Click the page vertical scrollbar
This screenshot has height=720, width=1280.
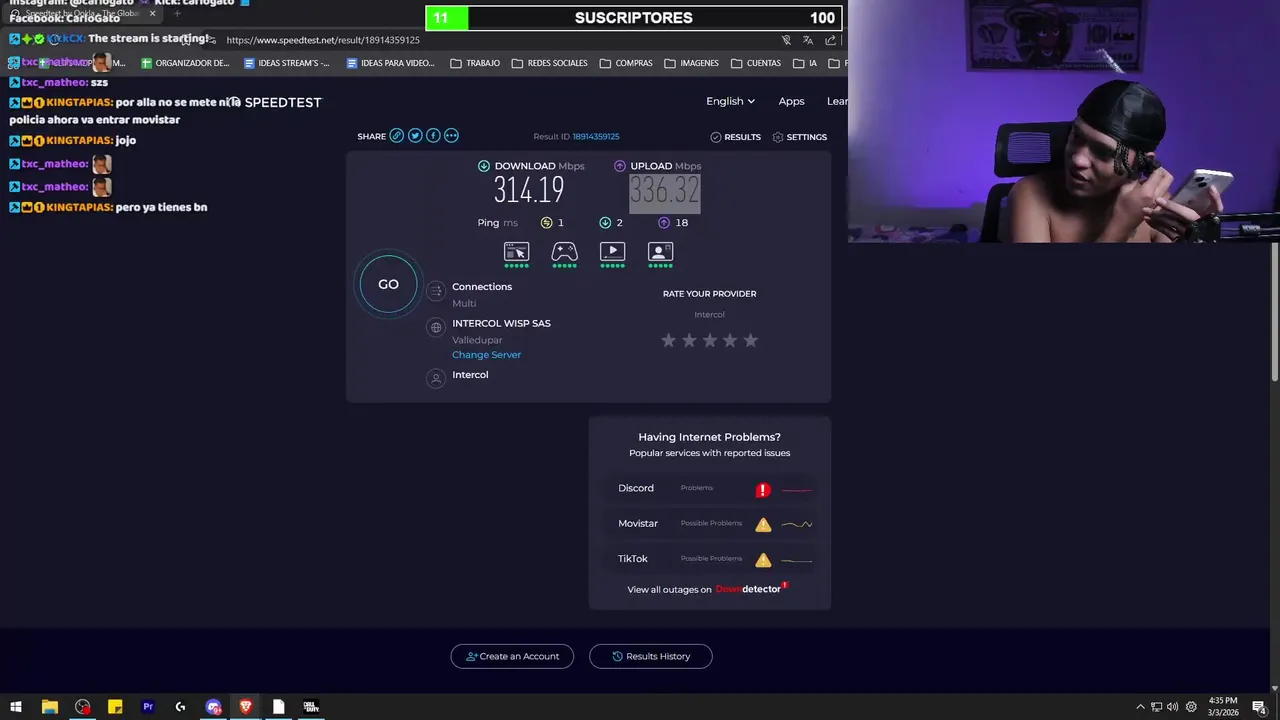click(1275, 310)
